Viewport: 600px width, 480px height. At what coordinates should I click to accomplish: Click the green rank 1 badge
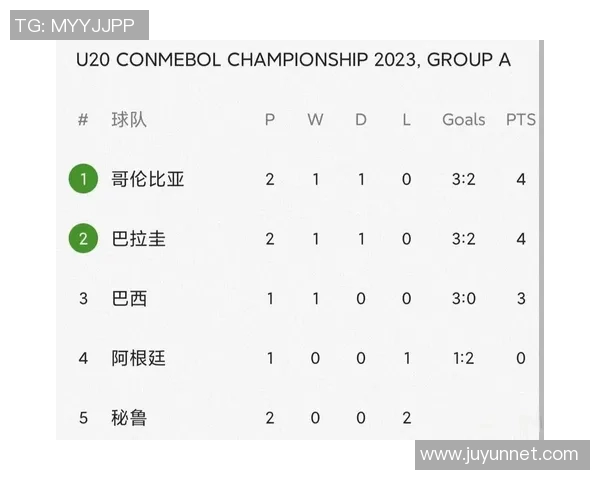84,179
